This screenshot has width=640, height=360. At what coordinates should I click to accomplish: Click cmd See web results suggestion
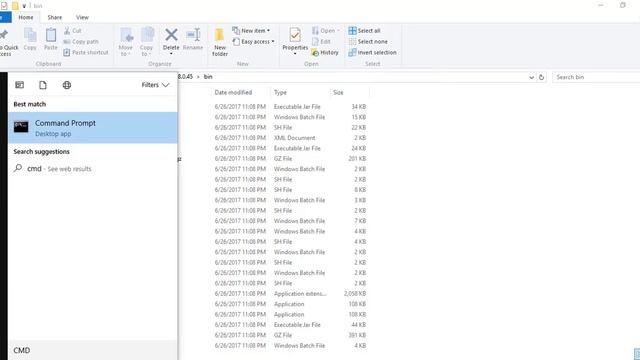93,169
